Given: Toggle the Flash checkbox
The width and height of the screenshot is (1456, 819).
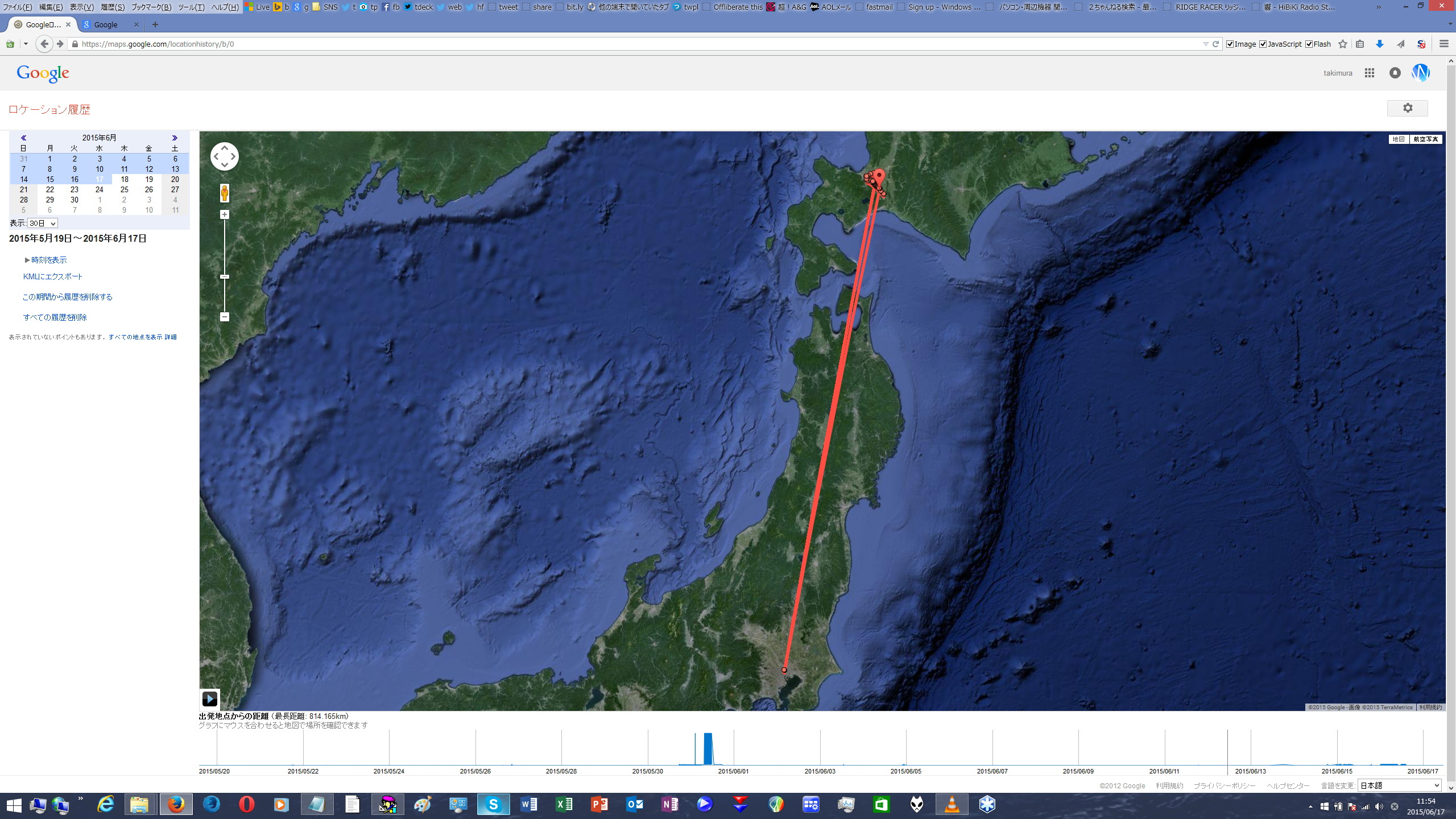Looking at the screenshot, I should click(x=1309, y=44).
